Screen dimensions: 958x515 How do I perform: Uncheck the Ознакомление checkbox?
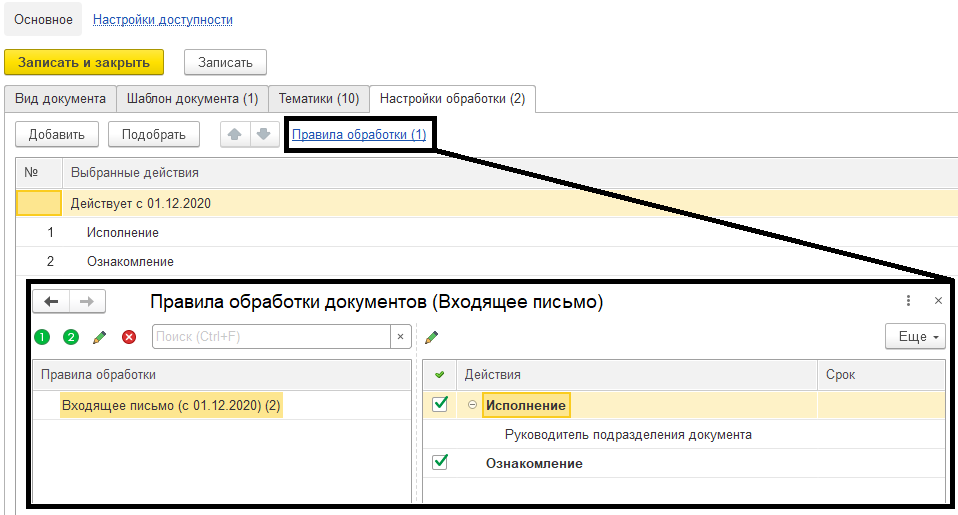point(440,462)
